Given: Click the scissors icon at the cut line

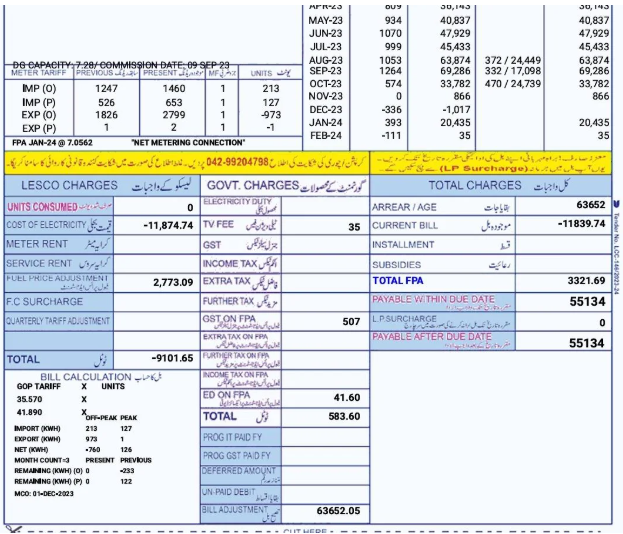Looking at the screenshot, I should pos(14,528).
